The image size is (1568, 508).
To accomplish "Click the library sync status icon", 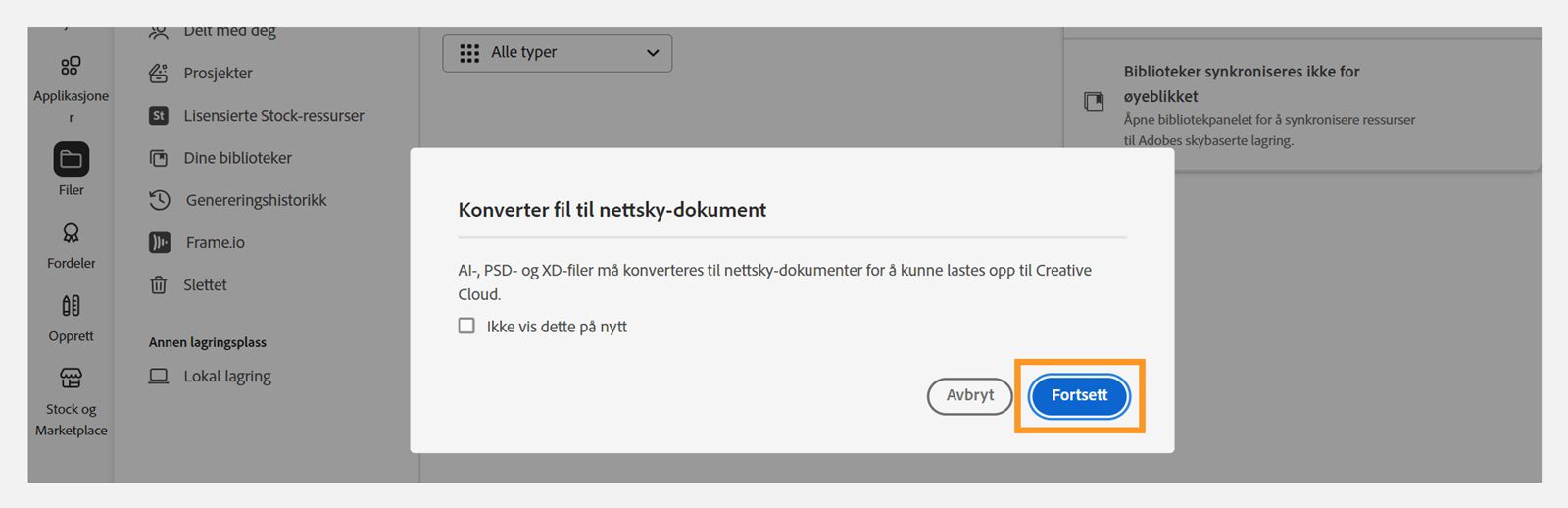I will [1094, 102].
